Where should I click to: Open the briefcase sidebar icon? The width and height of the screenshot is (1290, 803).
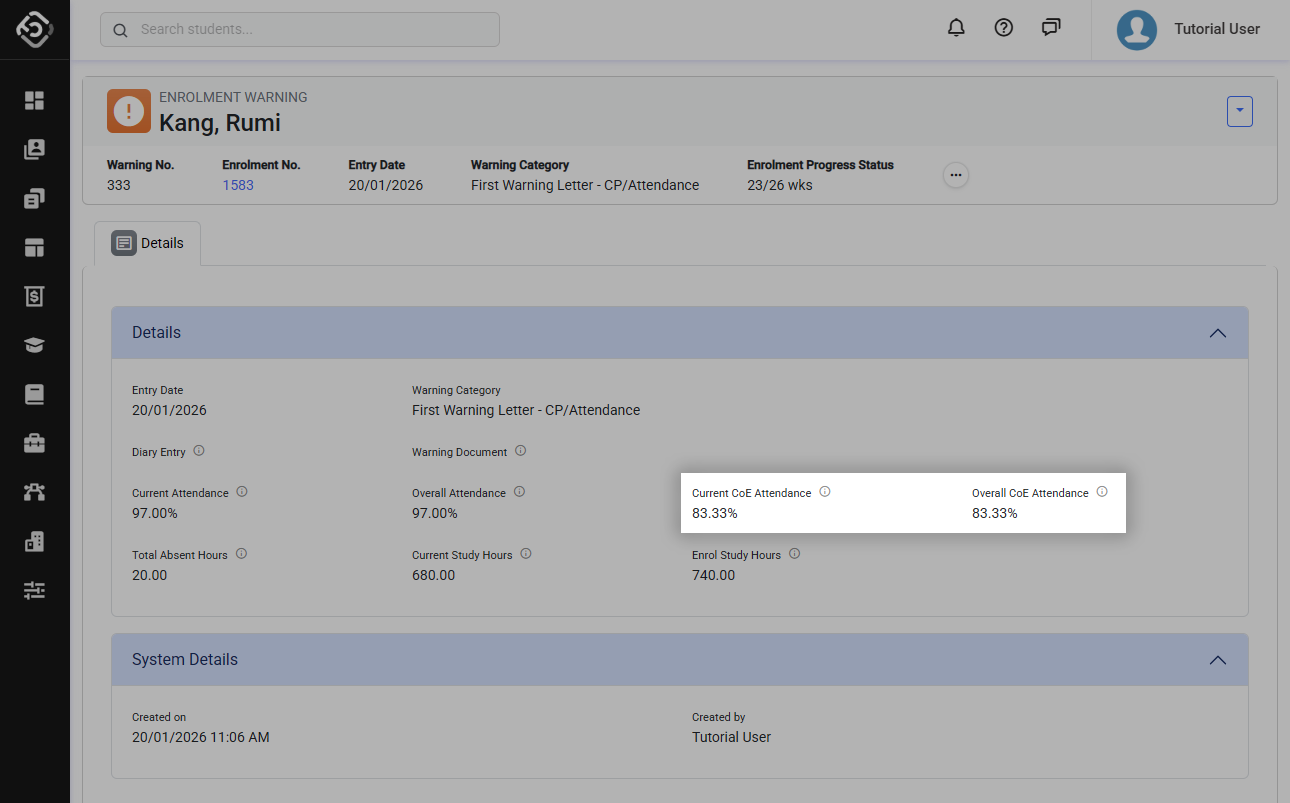35,443
